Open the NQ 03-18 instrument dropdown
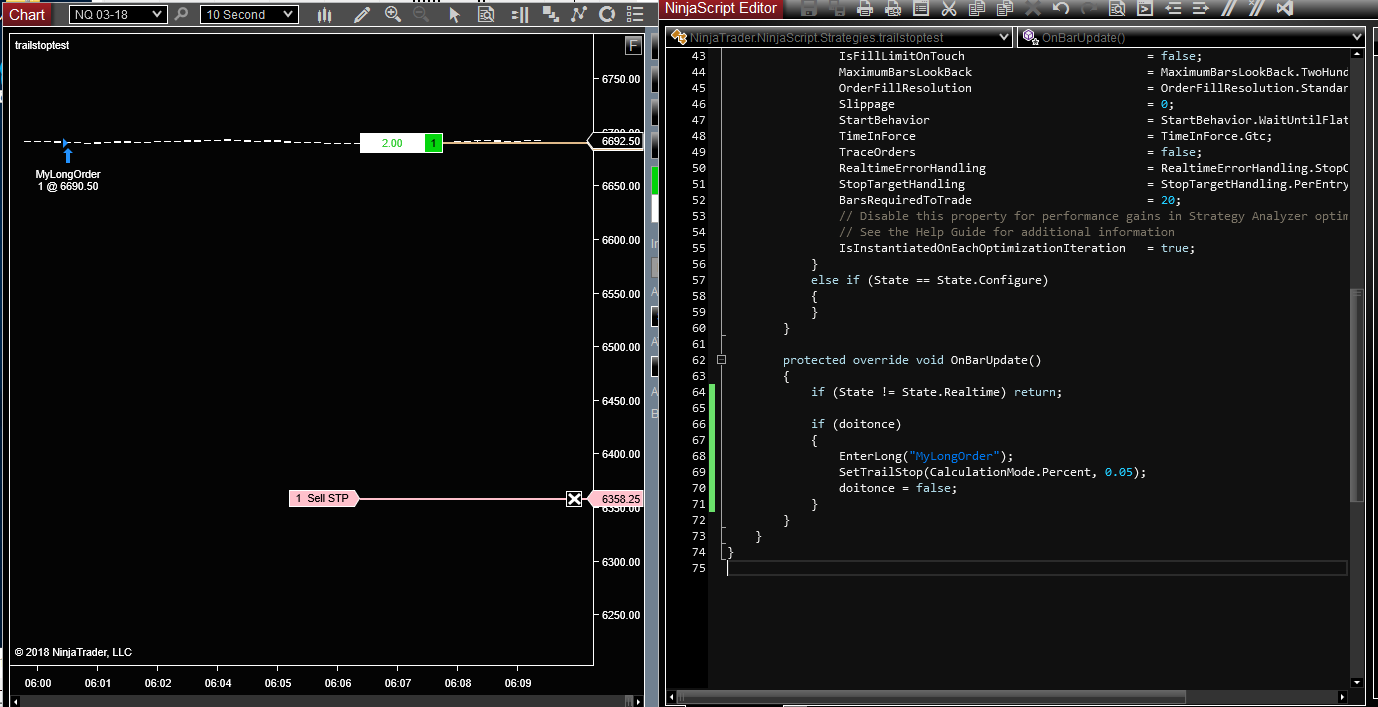This screenshot has height=707, width=1378. pos(118,14)
